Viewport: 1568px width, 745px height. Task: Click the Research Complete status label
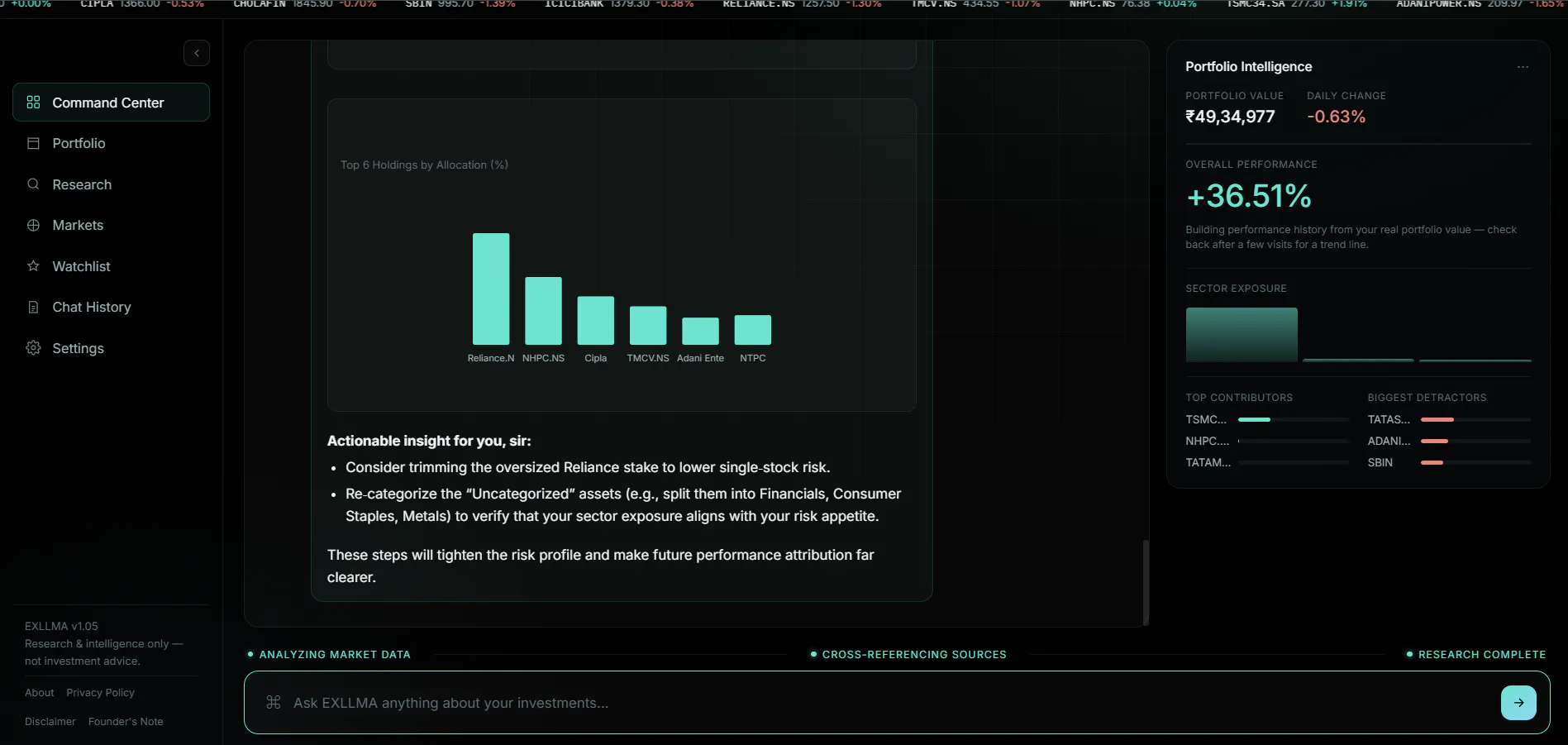point(1482,655)
